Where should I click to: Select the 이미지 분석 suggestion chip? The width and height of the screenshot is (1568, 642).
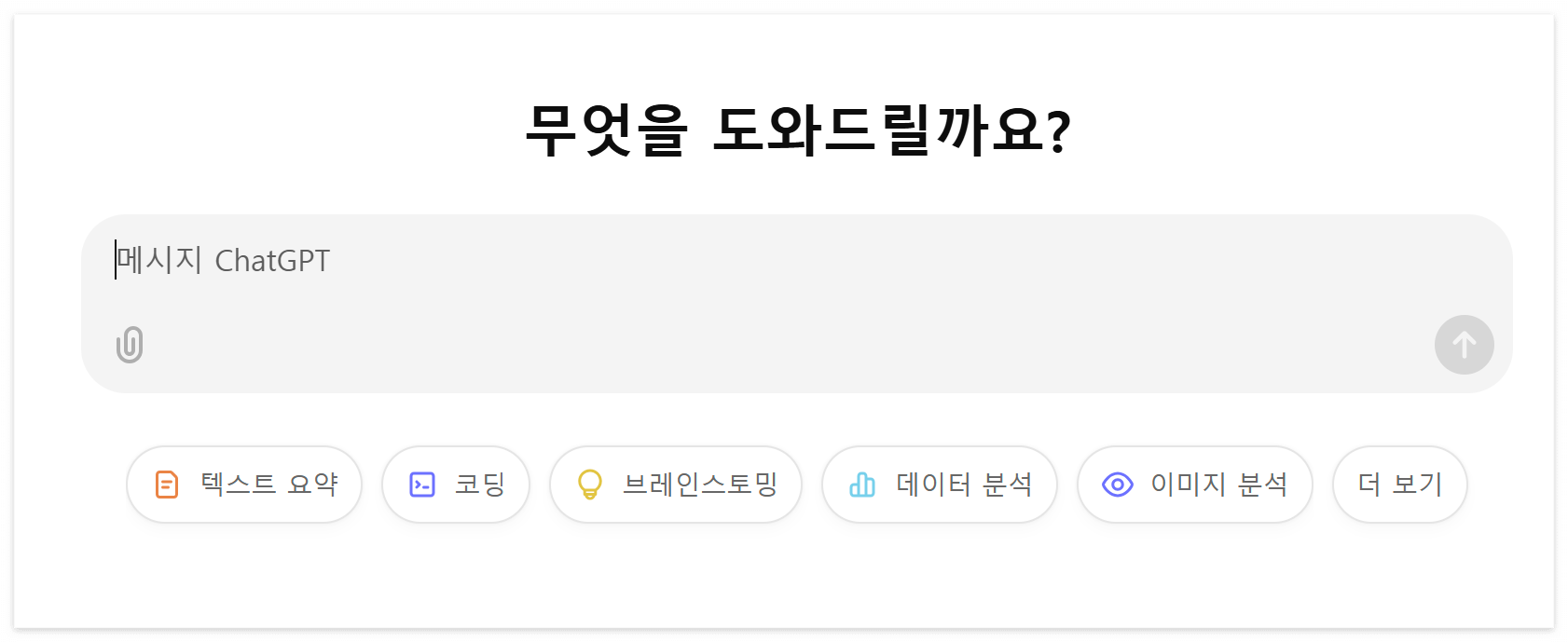[1195, 484]
